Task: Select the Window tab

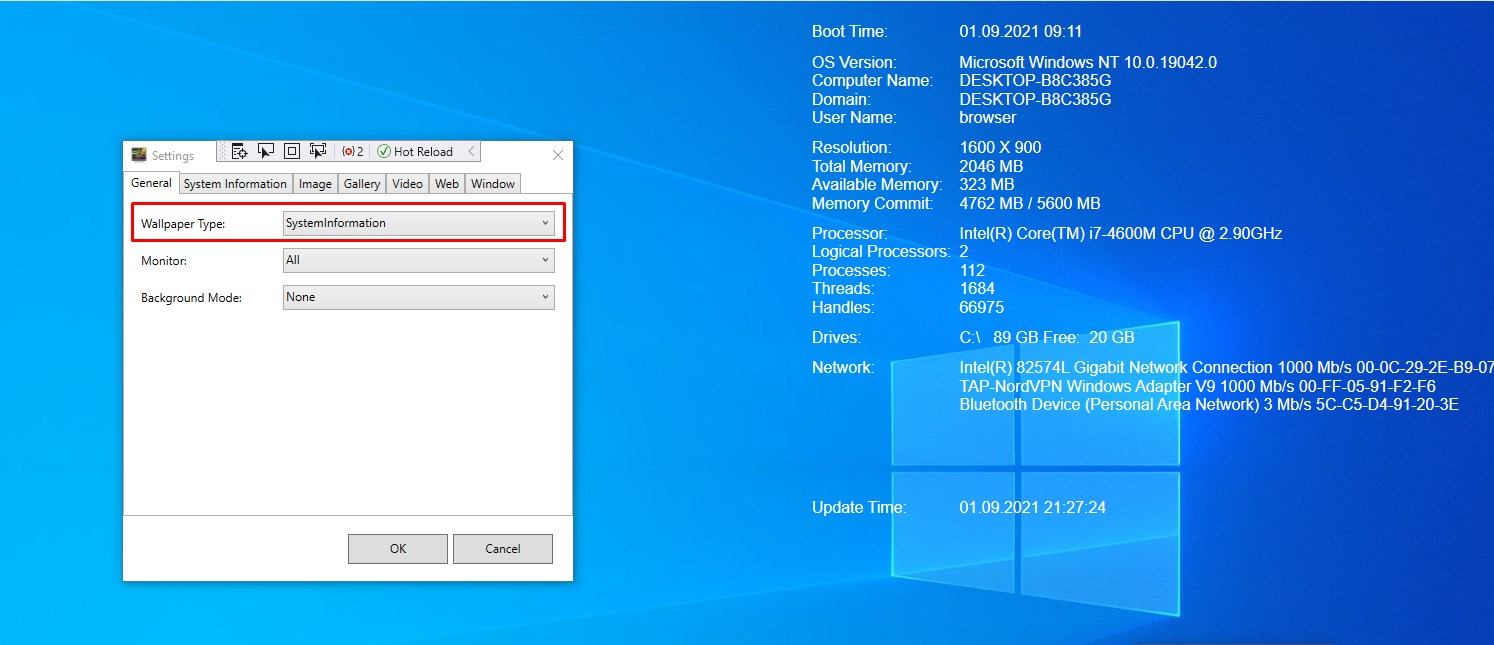Action: (x=493, y=184)
